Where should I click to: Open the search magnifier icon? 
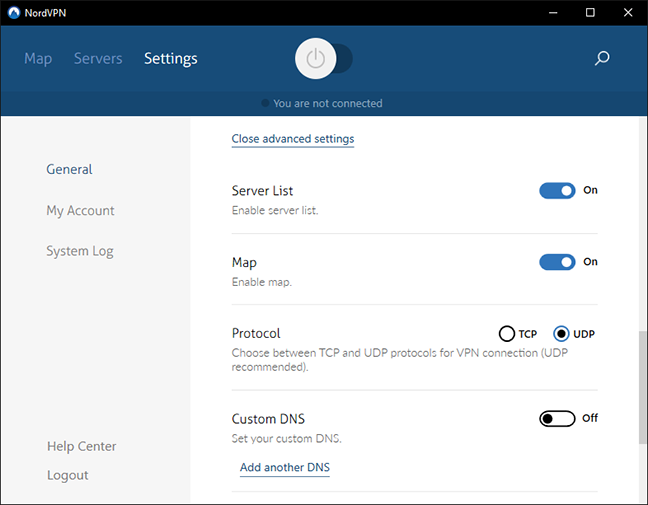point(602,58)
